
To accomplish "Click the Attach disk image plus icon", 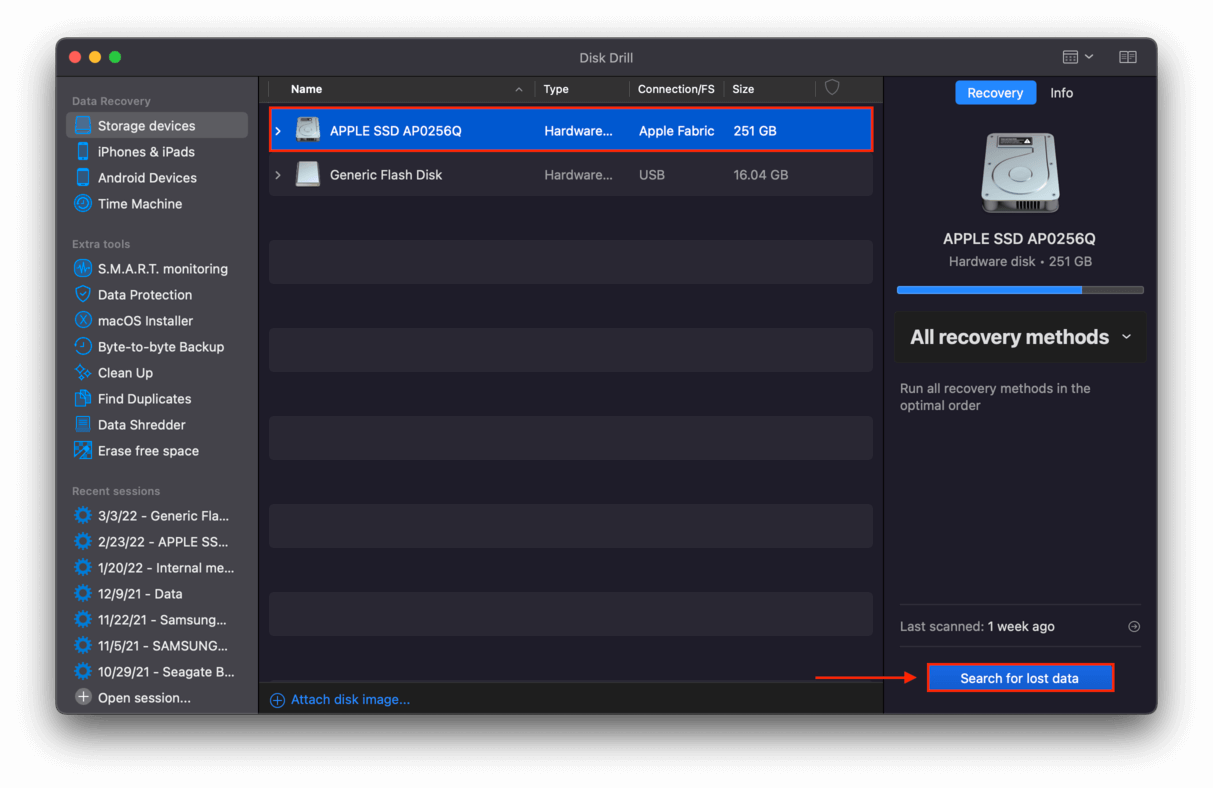I will coord(278,700).
